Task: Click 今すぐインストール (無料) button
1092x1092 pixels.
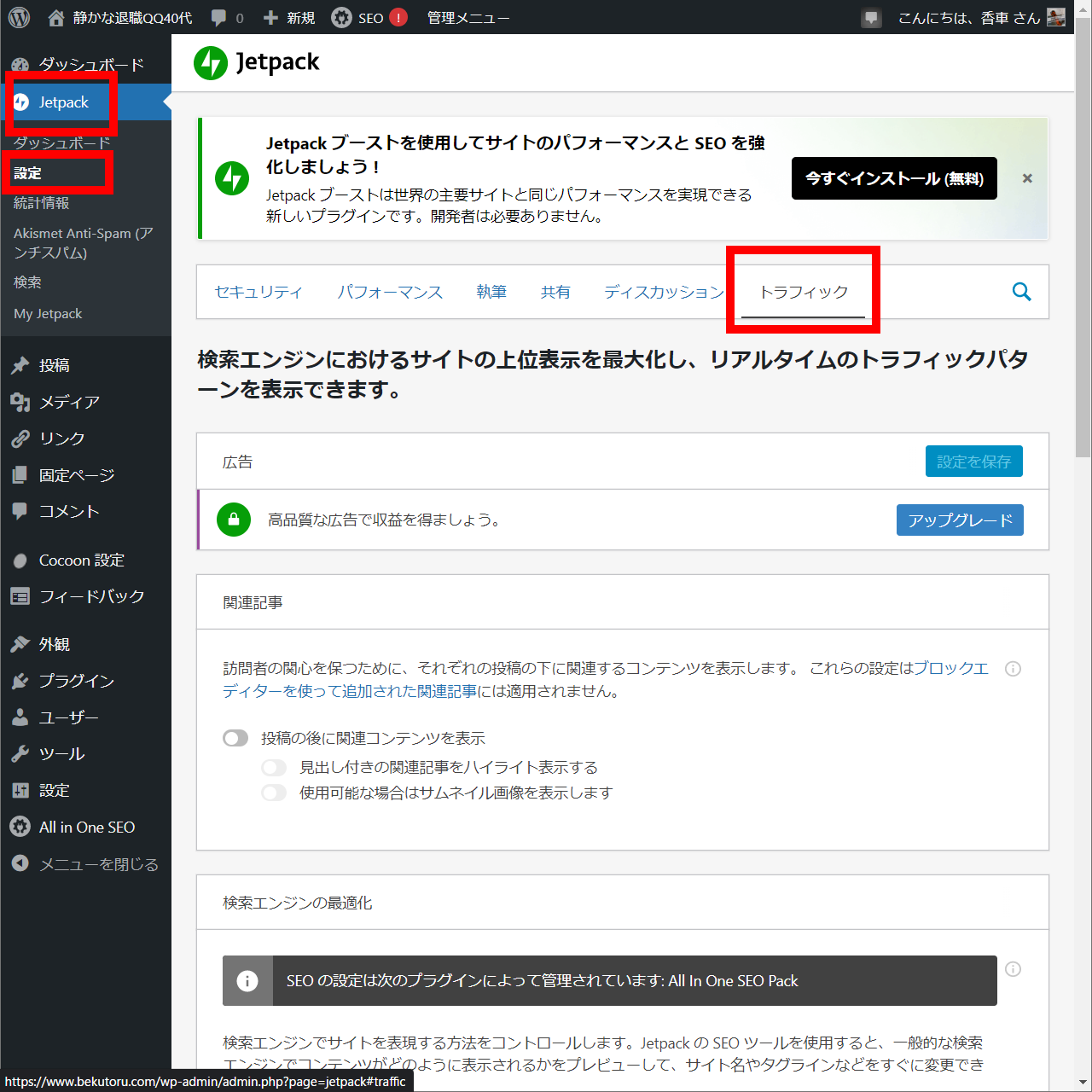Action: (x=894, y=178)
